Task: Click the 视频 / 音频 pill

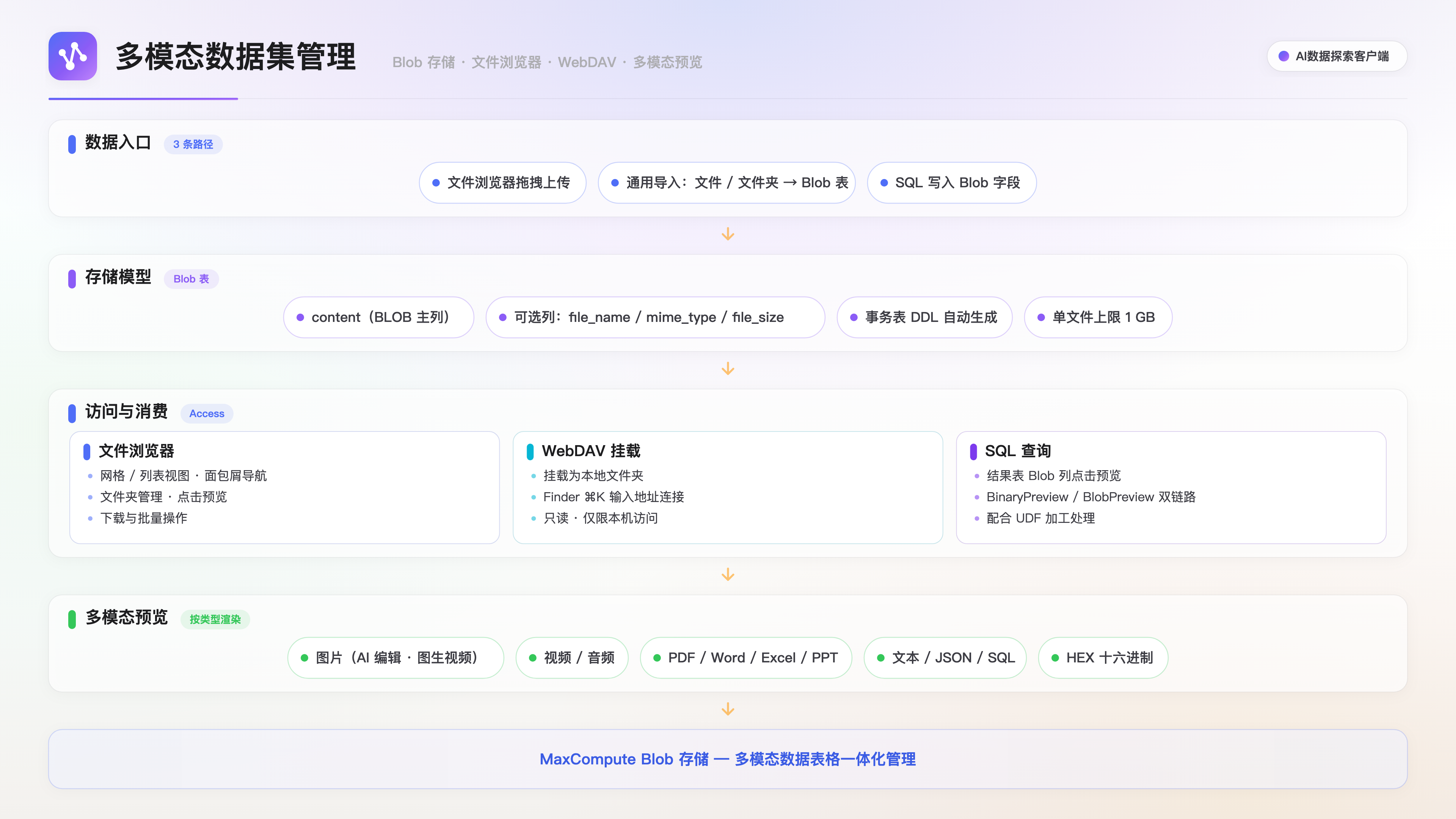Action: tap(572, 657)
